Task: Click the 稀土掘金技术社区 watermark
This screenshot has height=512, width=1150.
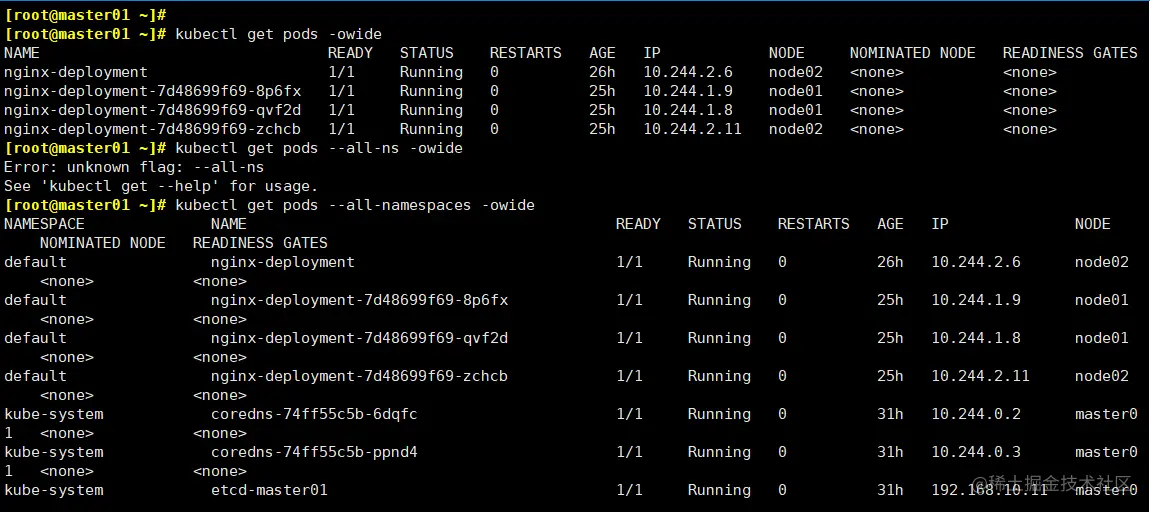Action: 1062,484
